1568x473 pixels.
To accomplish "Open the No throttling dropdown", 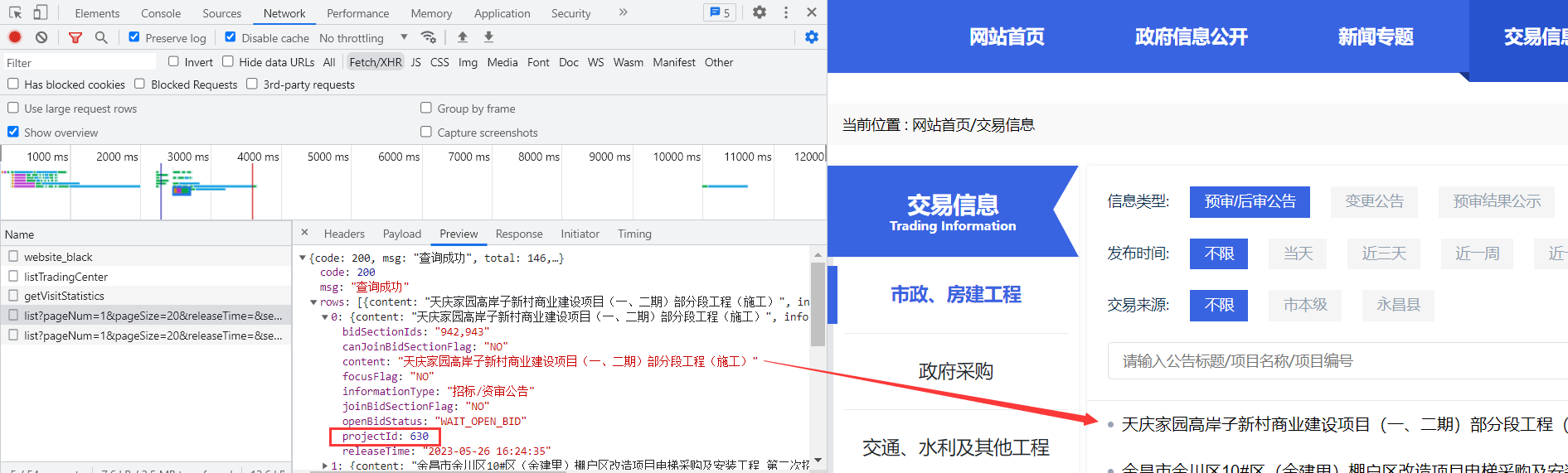I will 363,38.
